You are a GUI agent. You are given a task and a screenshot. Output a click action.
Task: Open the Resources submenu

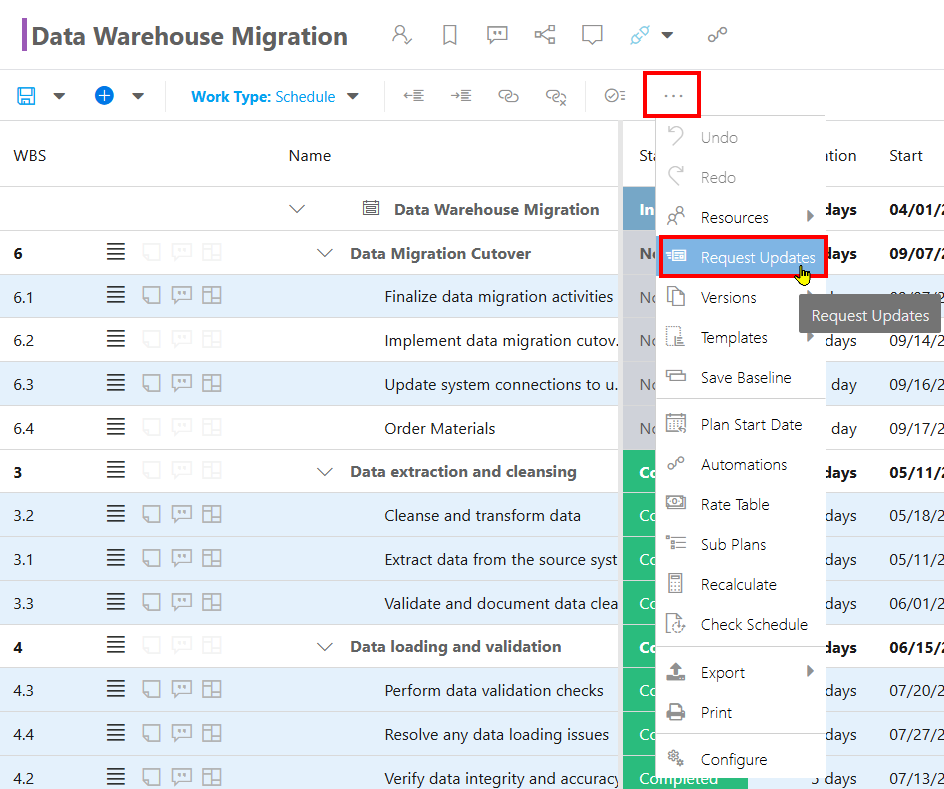point(741,217)
